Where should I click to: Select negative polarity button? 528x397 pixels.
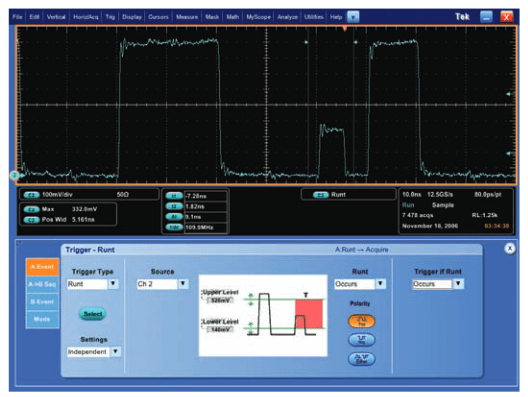[x=361, y=339]
